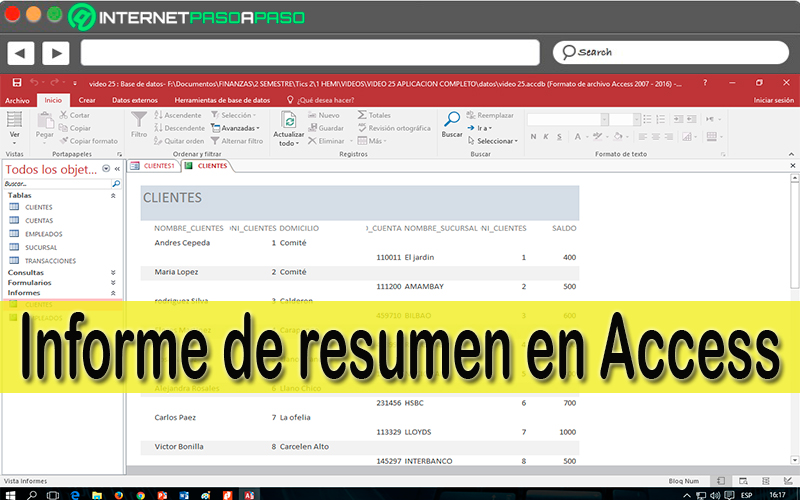Collapse the Tablas group
The width and height of the screenshot is (800, 500).
click(x=113, y=196)
